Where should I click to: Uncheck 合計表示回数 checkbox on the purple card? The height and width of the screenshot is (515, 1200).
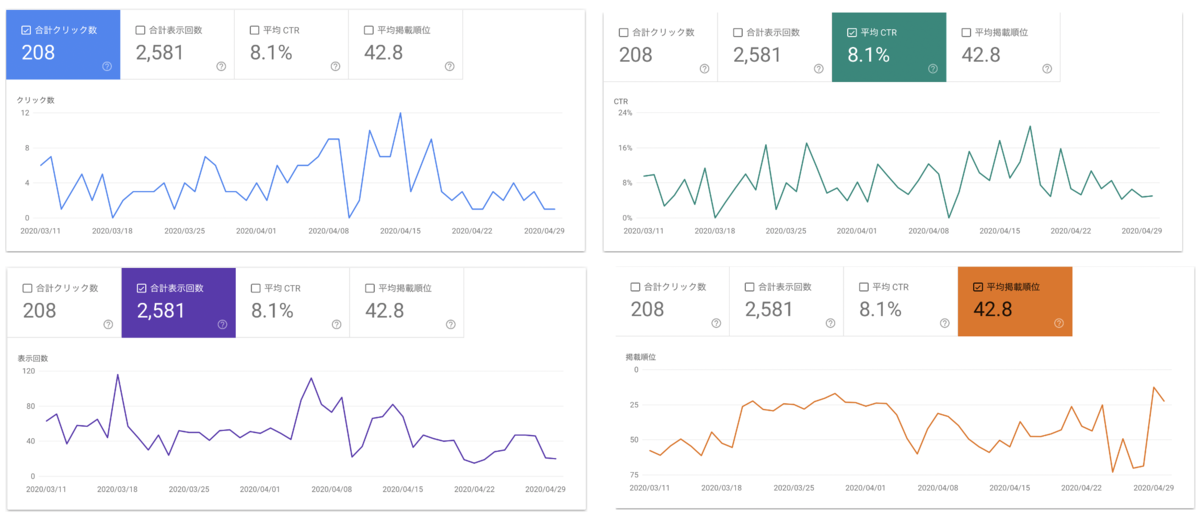coord(141,287)
